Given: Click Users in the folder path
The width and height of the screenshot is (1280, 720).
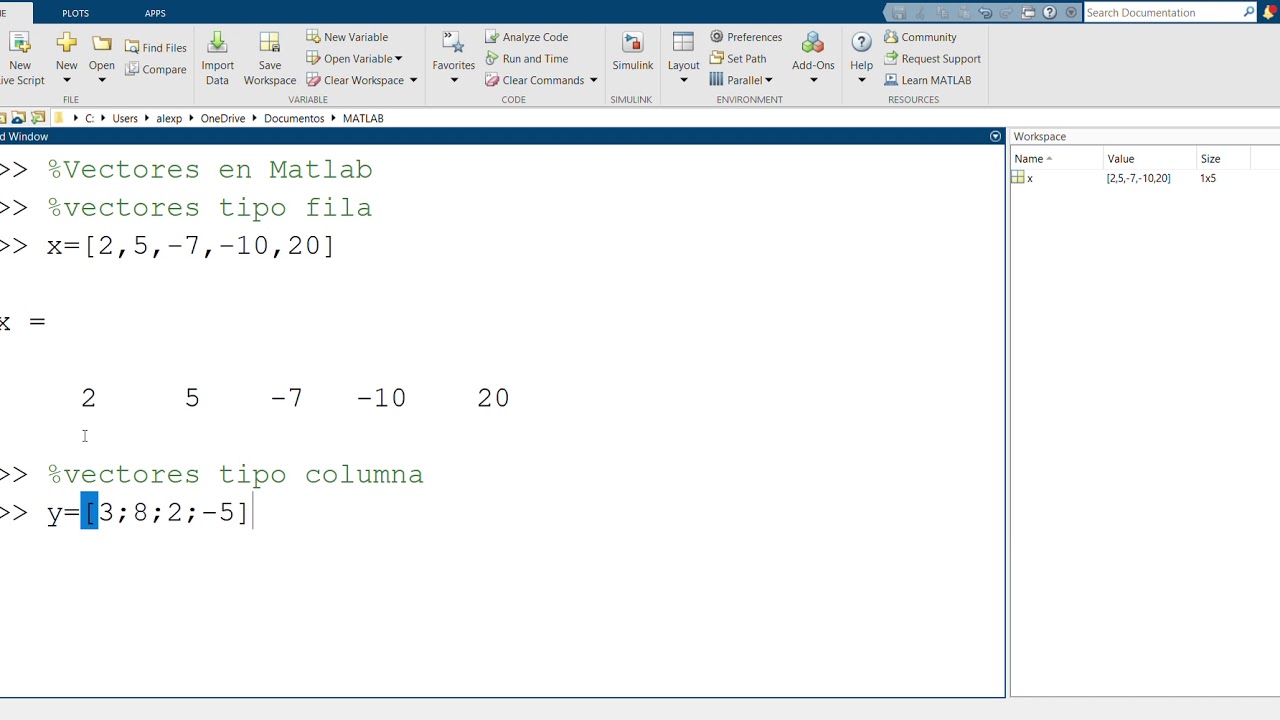Looking at the screenshot, I should pyautogui.click(x=125, y=118).
